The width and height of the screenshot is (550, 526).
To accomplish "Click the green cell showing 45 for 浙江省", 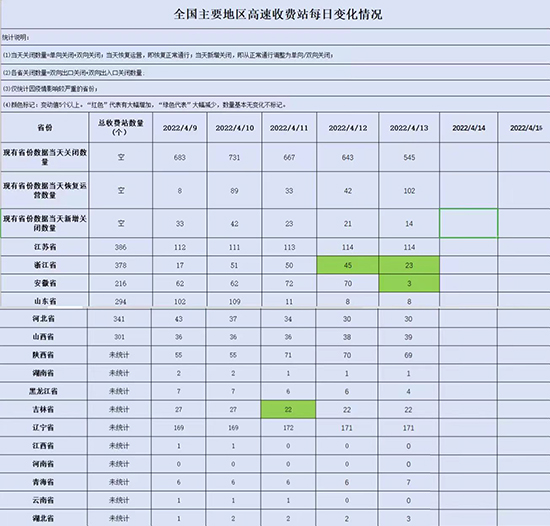I will pyautogui.click(x=348, y=265).
